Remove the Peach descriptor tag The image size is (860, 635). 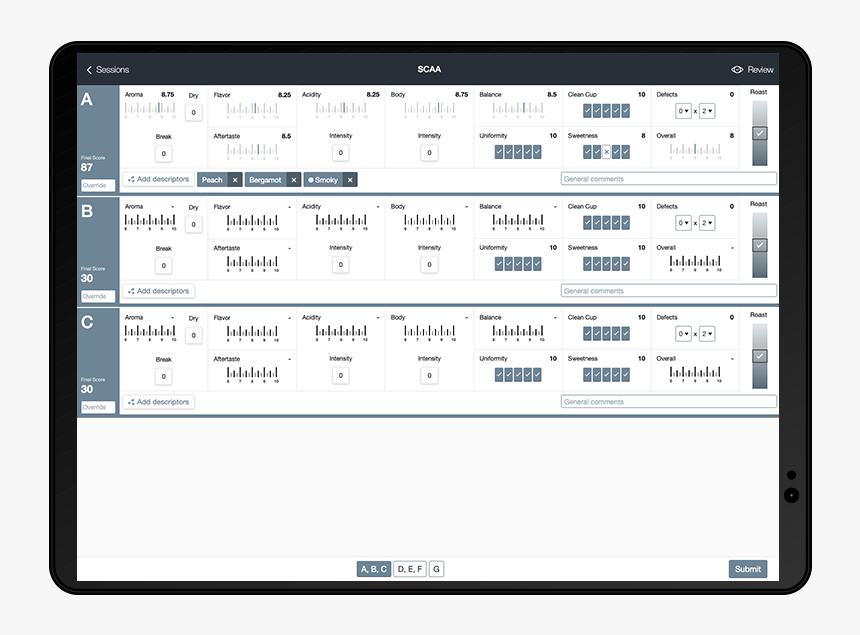[235, 180]
